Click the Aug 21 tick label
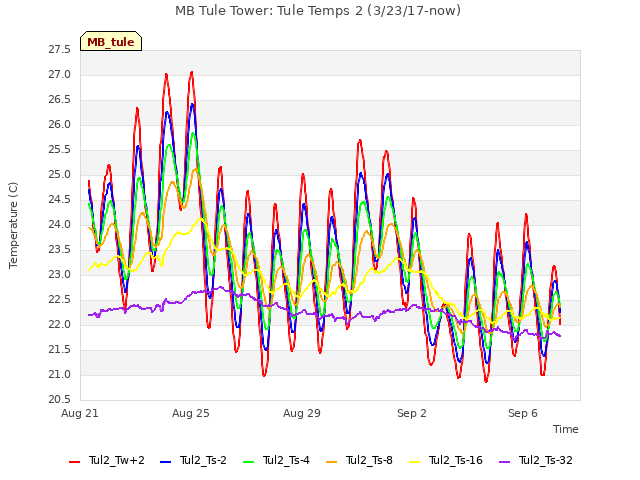Screen dimensions: 640x480 pyautogui.click(x=80, y=413)
